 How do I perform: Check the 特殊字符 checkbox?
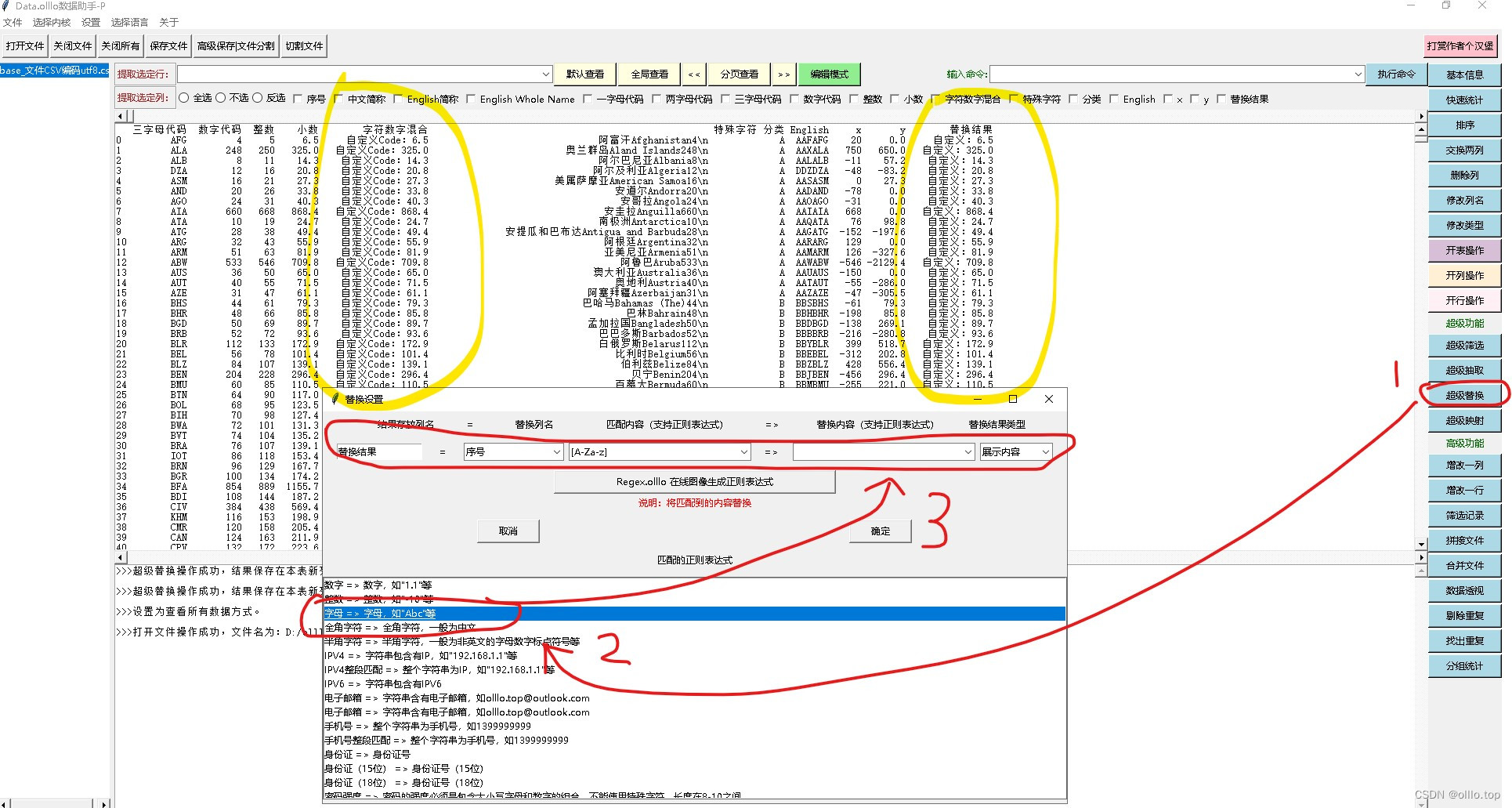[1015, 100]
